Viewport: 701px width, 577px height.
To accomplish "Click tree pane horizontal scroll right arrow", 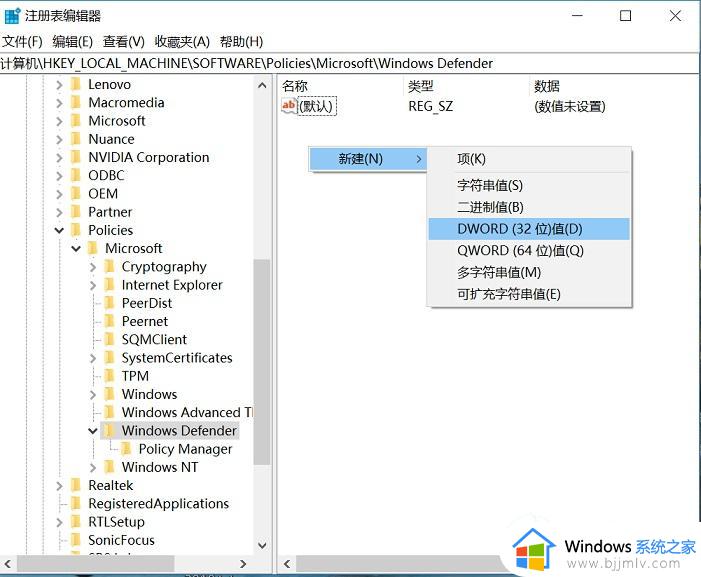I will (x=243, y=564).
